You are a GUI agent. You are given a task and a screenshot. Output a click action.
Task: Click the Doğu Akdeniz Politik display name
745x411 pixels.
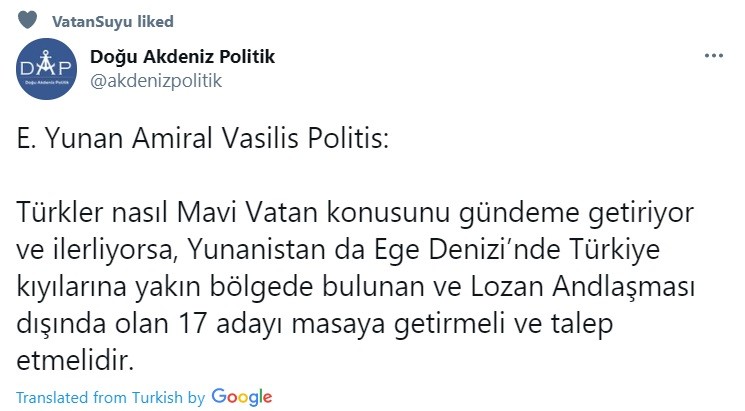click(x=182, y=57)
